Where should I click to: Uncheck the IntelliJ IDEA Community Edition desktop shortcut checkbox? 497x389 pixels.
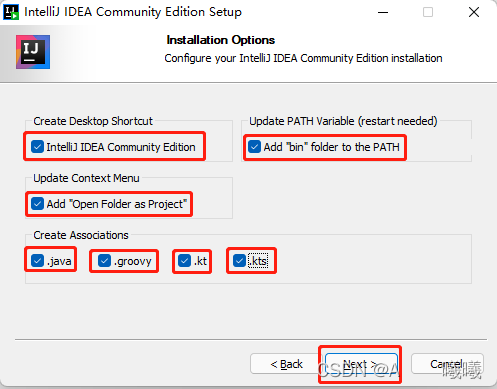pos(37,147)
